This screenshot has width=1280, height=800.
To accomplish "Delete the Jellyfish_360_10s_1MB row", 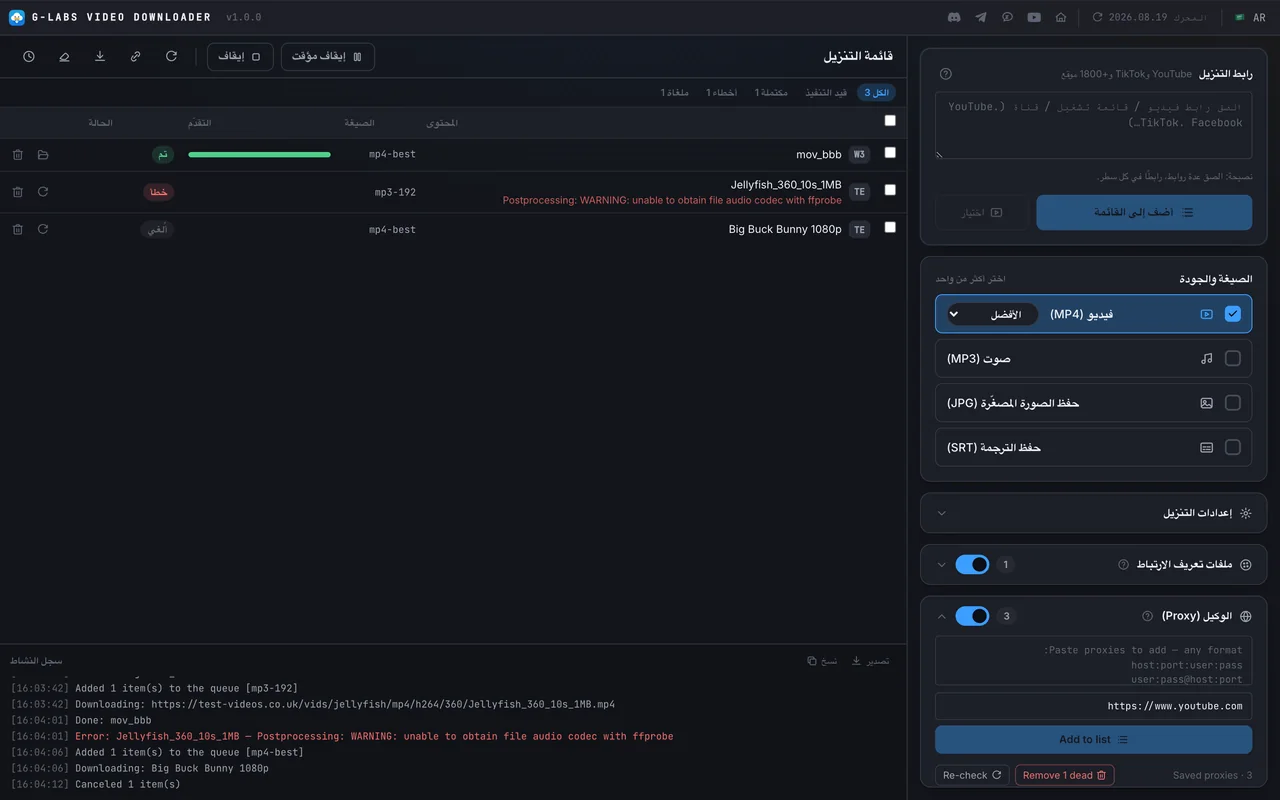I will (x=18, y=192).
